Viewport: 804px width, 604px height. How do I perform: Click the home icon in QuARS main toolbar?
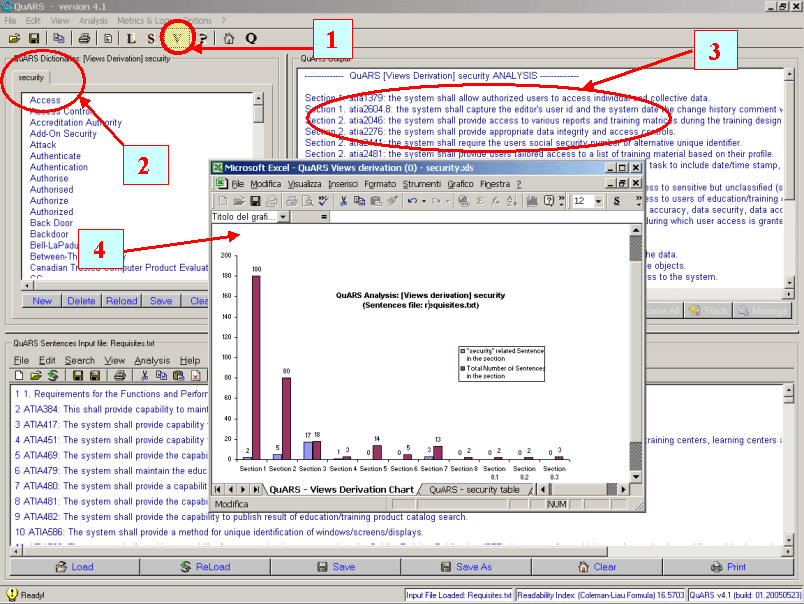tap(229, 38)
